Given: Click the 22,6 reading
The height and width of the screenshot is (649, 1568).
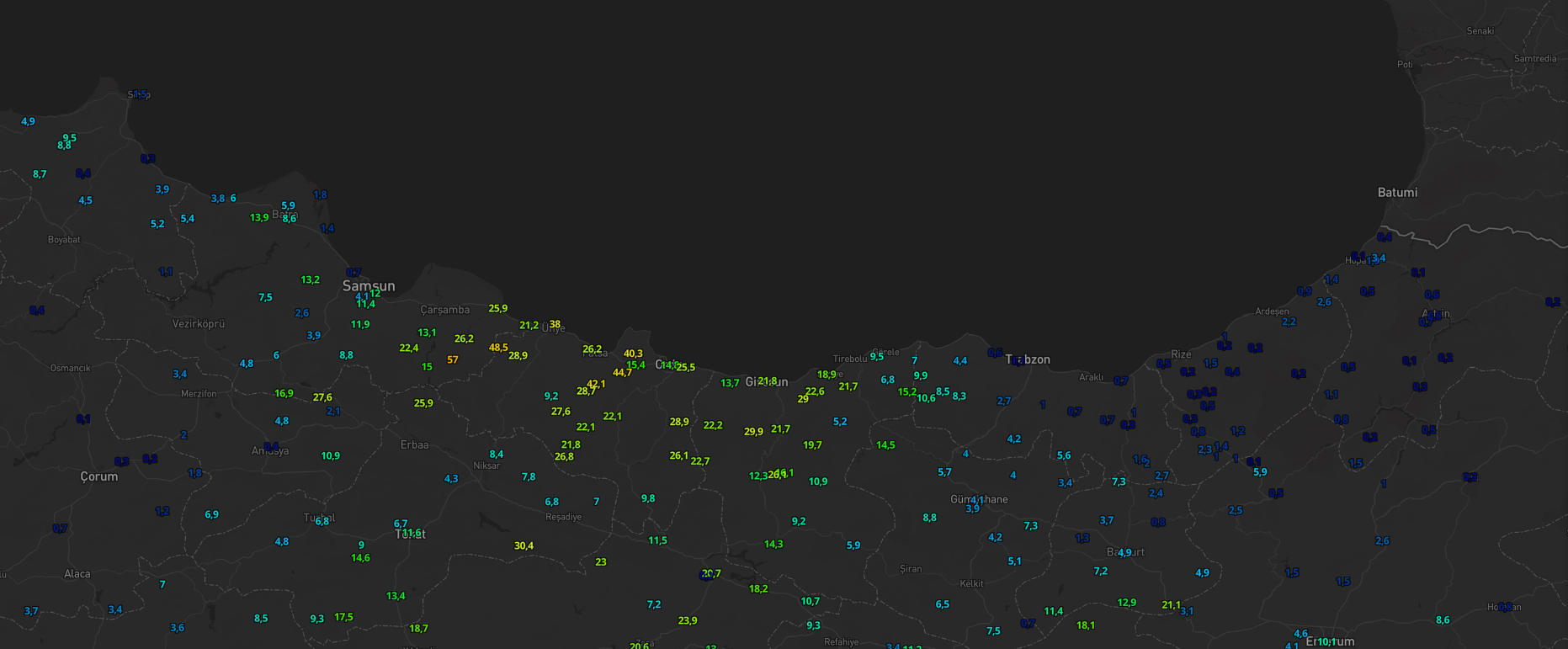Looking at the screenshot, I should [x=815, y=391].
